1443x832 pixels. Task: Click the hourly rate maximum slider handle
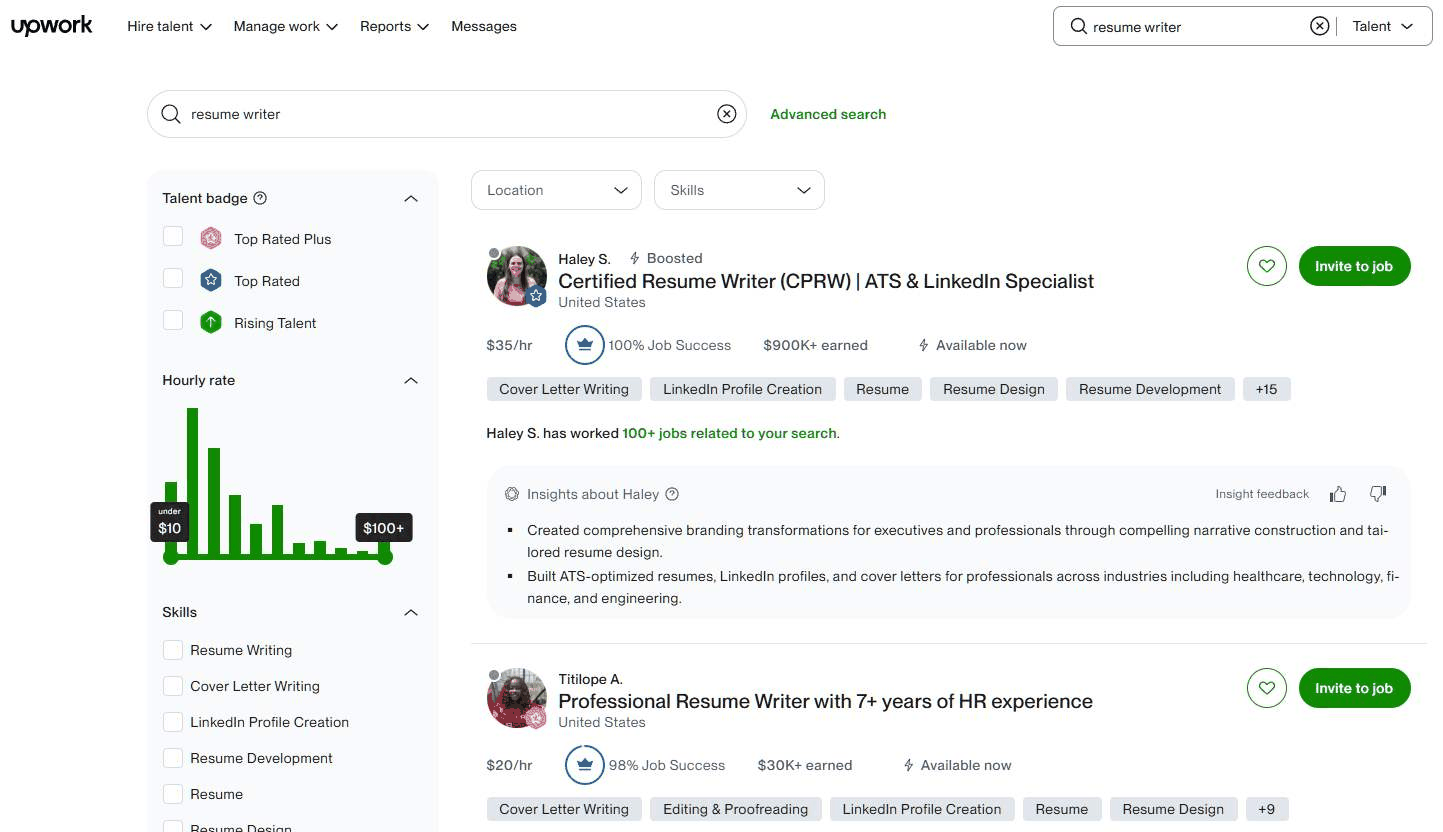tap(385, 557)
